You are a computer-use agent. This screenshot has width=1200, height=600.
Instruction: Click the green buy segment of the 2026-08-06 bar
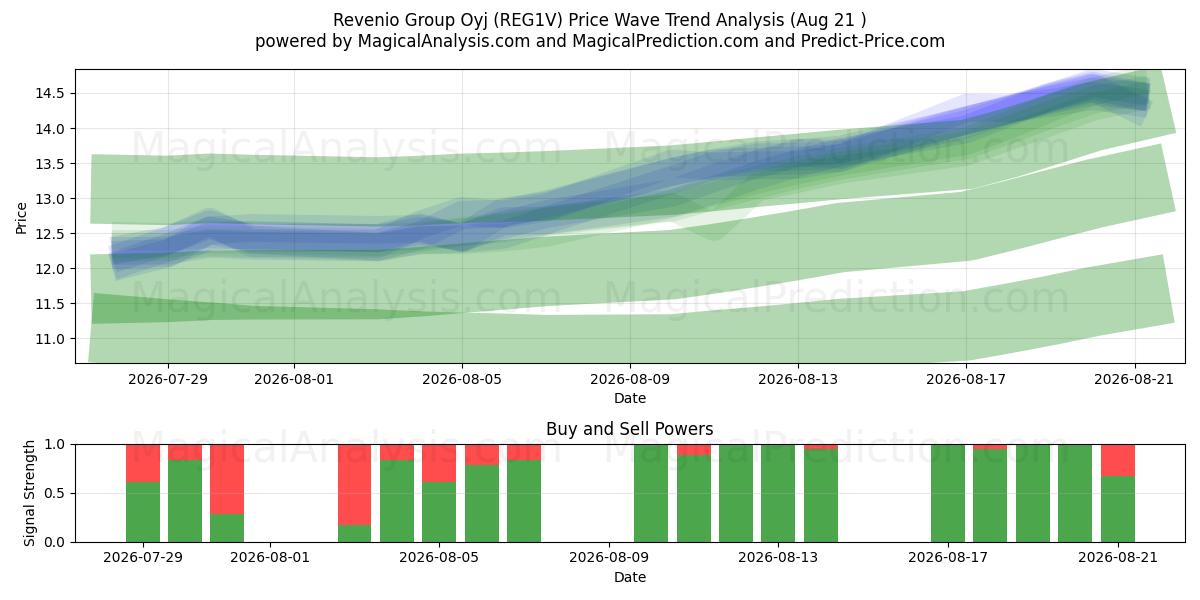[482, 503]
